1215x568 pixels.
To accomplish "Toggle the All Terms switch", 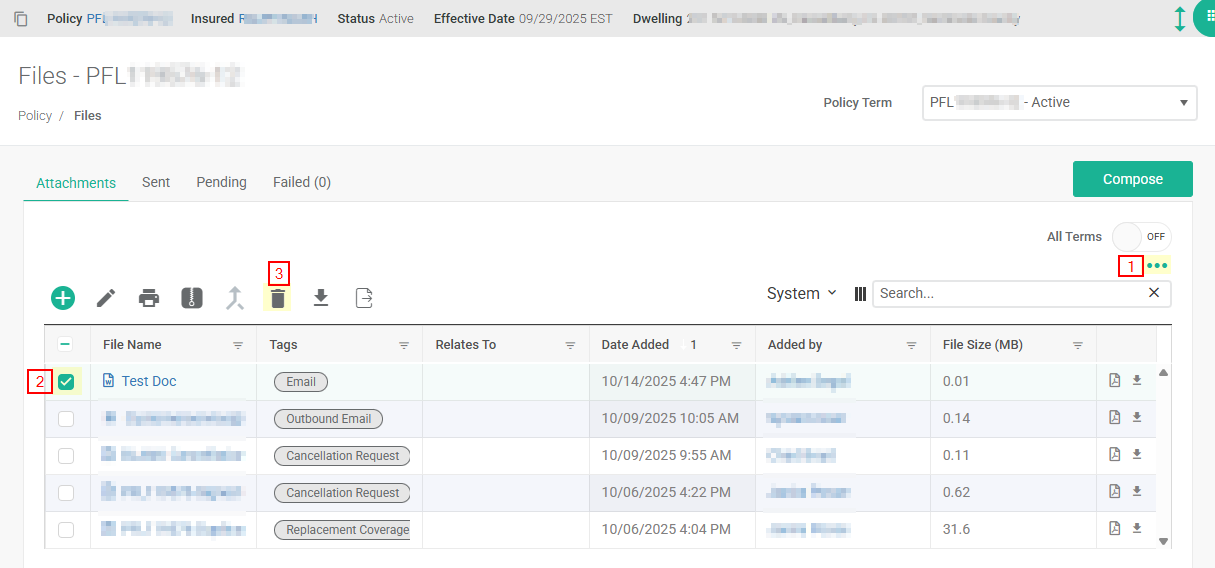I will click(1141, 237).
